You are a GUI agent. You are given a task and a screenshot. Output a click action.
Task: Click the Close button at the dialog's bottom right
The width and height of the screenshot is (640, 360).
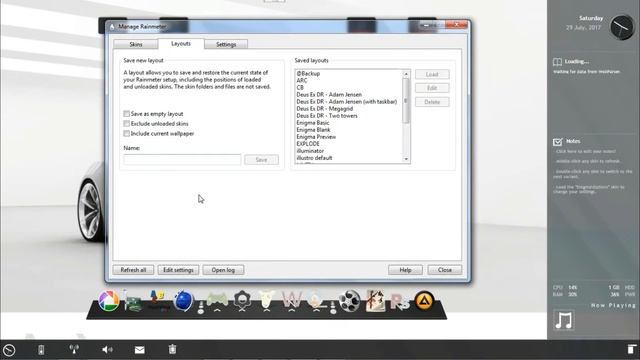pyautogui.click(x=444, y=270)
